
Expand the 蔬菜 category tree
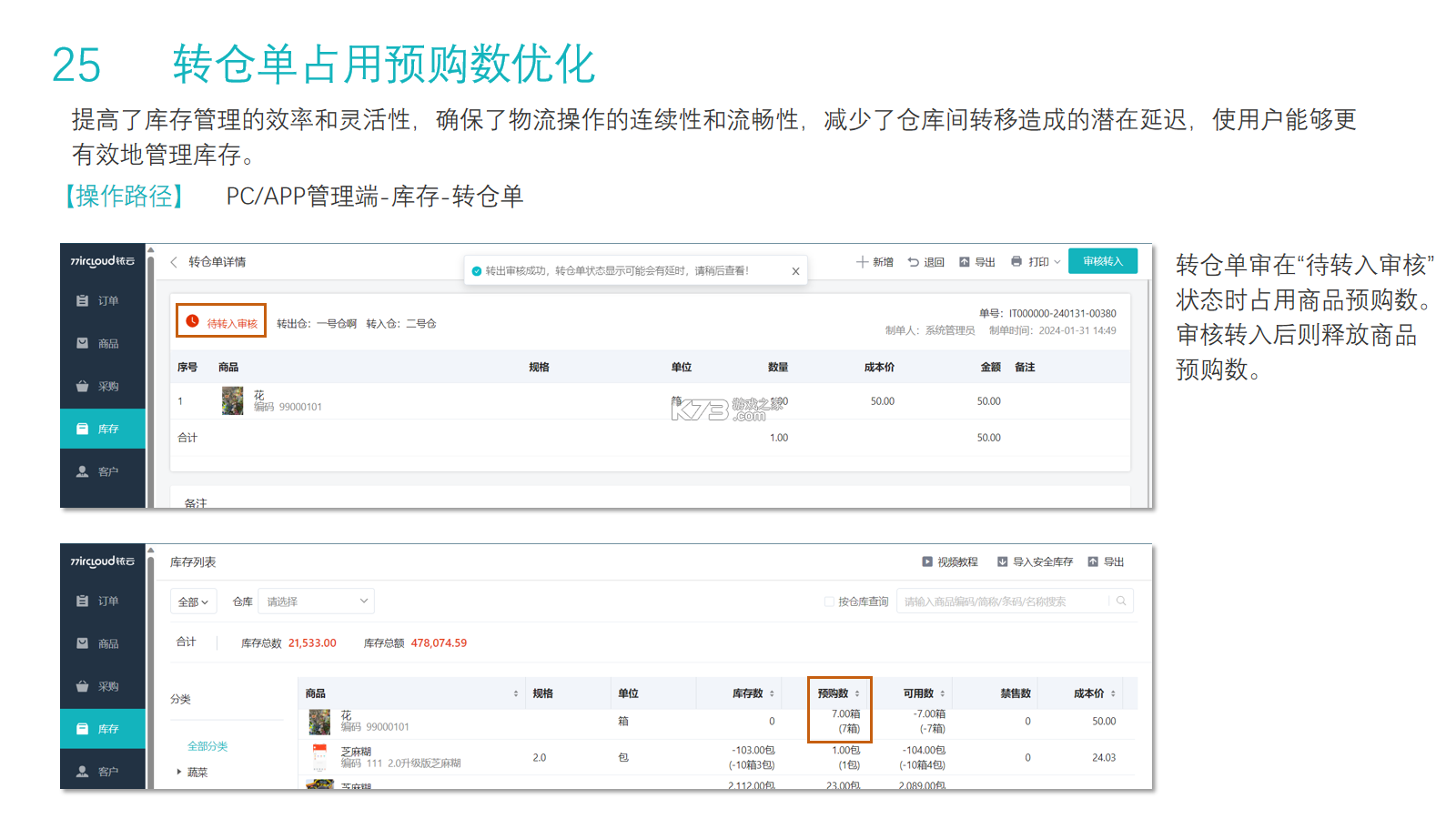179,772
